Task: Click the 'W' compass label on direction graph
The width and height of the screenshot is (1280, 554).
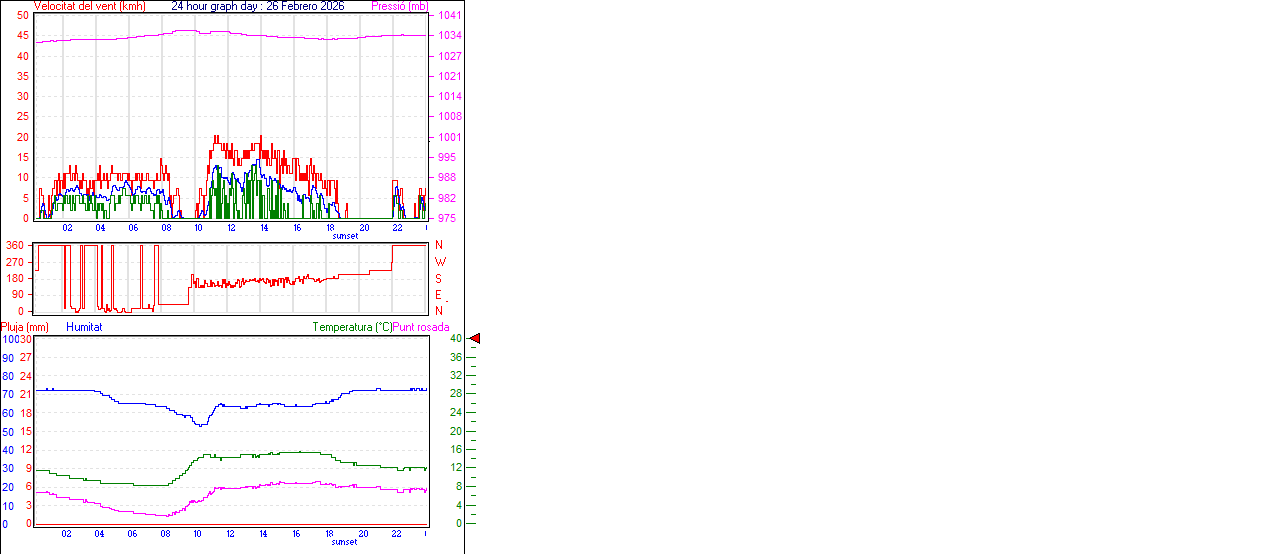Action: (439, 262)
